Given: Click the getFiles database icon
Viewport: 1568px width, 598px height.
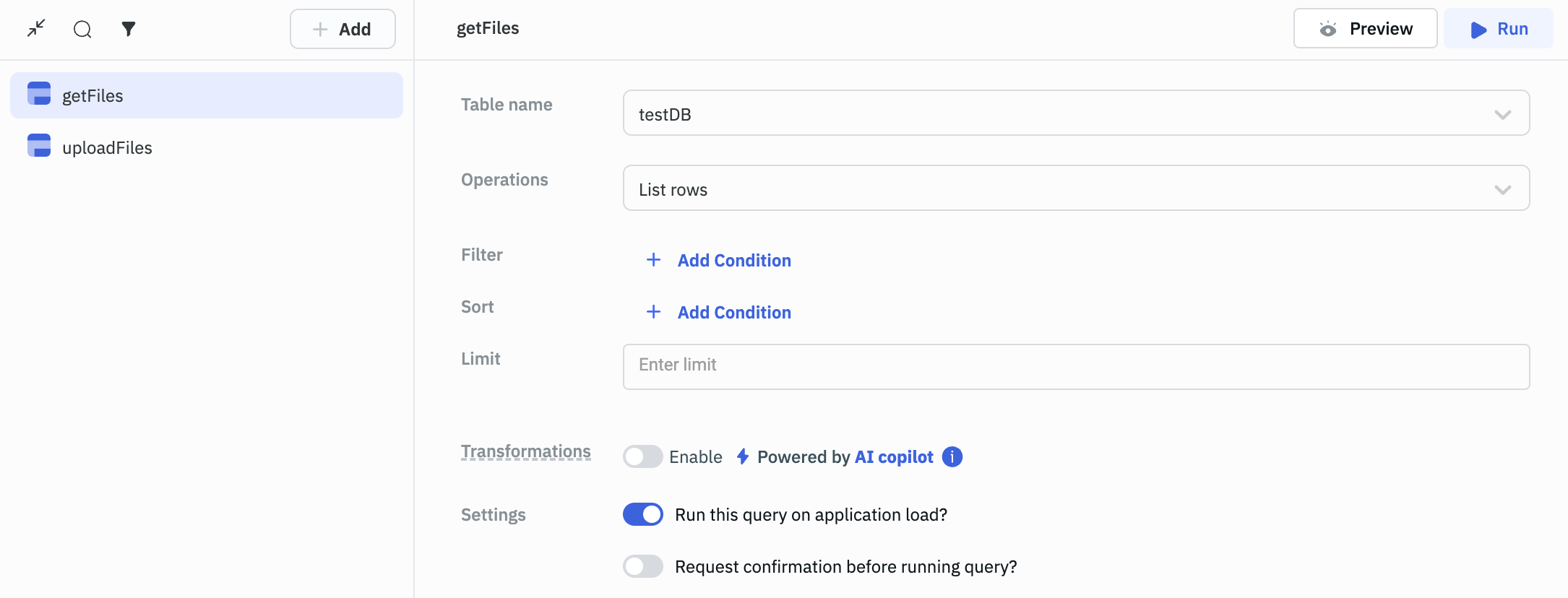Looking at the screenshot, I should coord(39,94).
